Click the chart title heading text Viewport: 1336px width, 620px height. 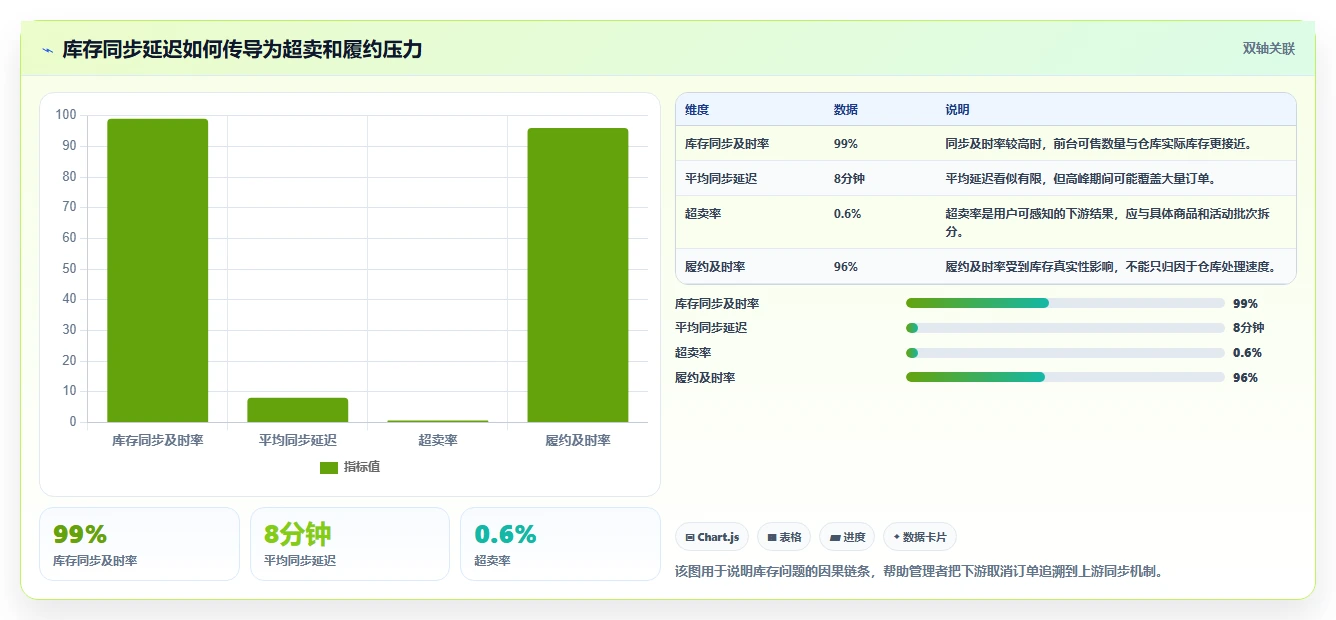[x=243, y=49]
